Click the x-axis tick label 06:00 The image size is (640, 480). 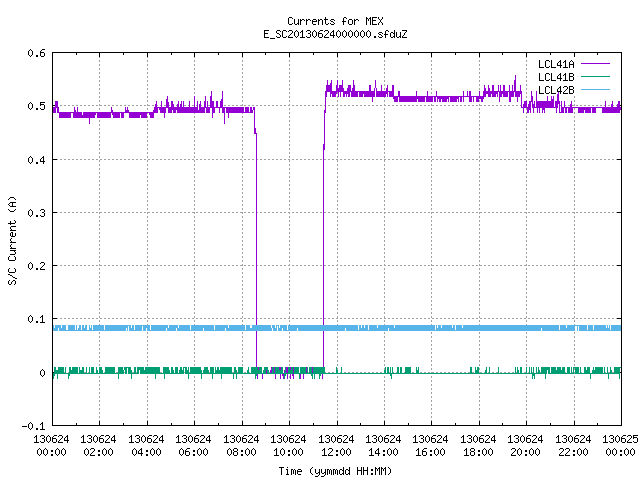(x=193, y=452)
